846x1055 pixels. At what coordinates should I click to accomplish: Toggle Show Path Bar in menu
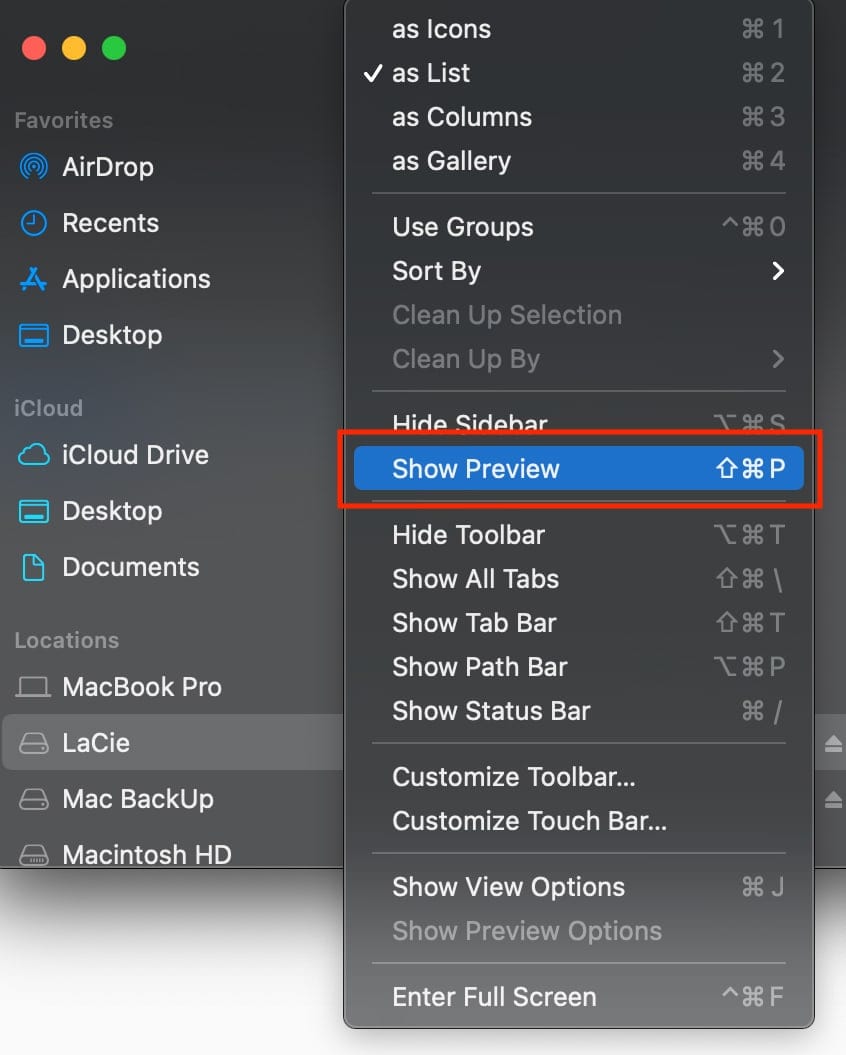pos(480,667)
